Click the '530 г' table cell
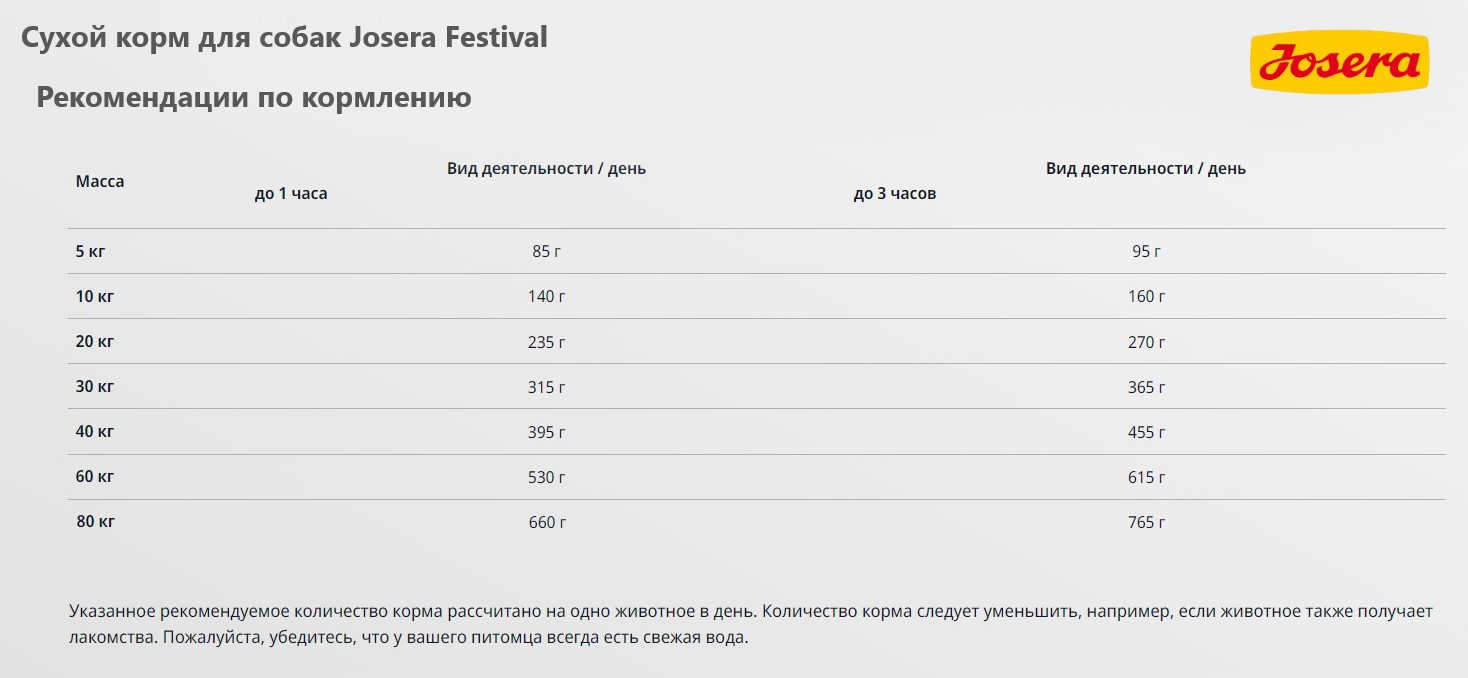 pos(546,477)
